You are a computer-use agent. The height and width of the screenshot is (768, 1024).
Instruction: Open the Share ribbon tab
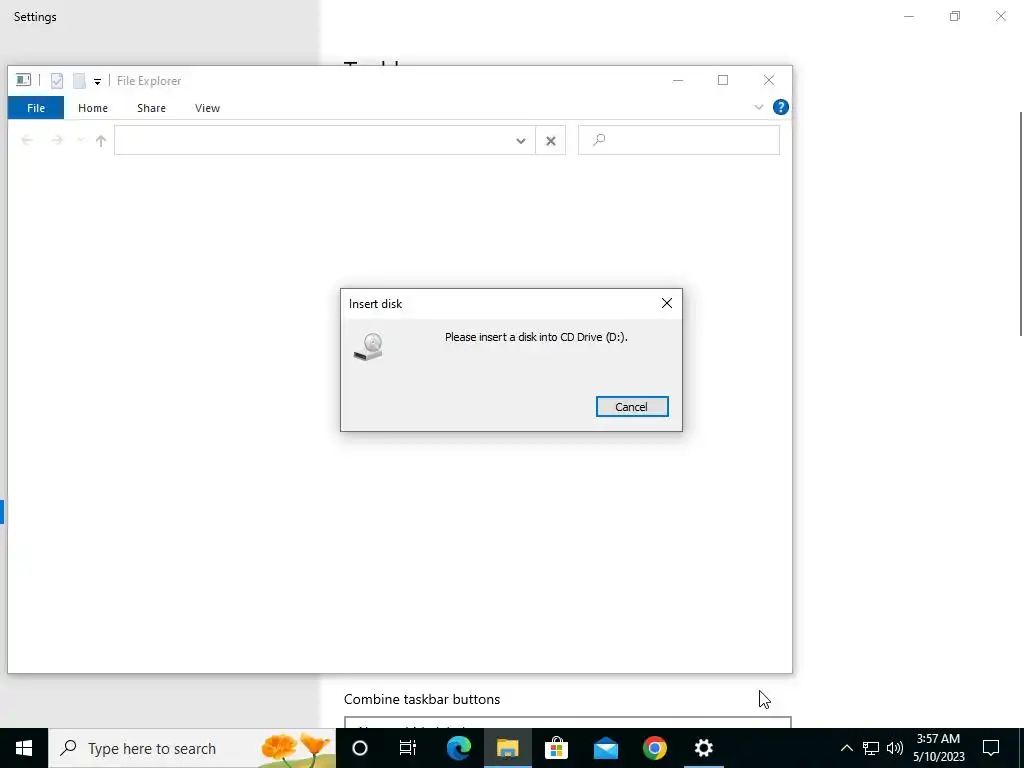(x=151, y=108)
